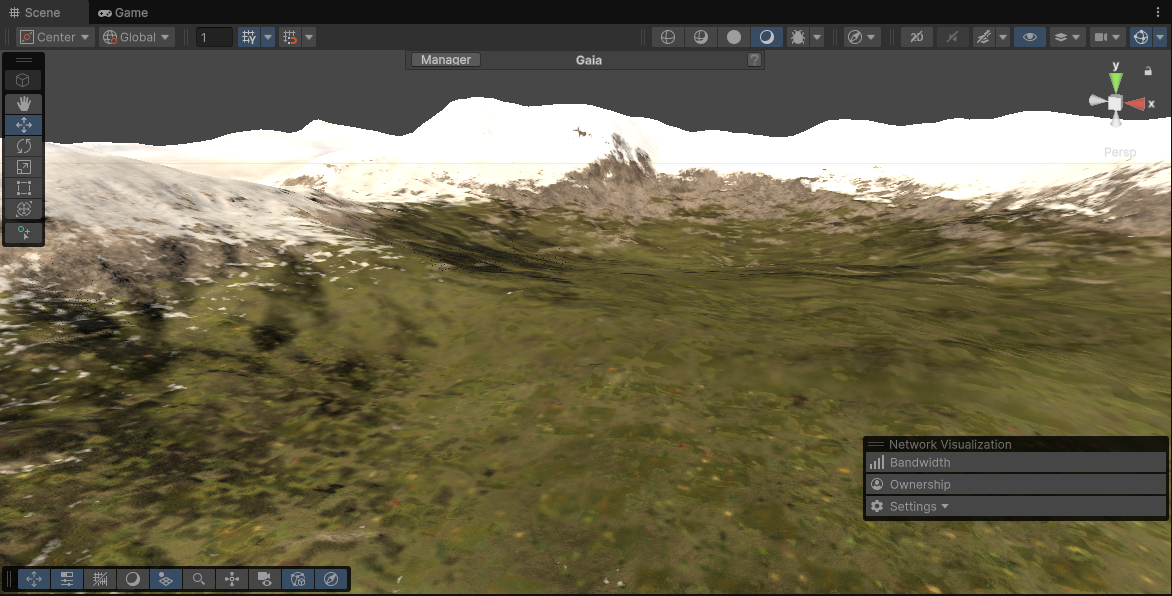Click the debug draw mode bug icon
This screenshot has width=1172, height=596.
pyautogui.click(x=797, y=37)
